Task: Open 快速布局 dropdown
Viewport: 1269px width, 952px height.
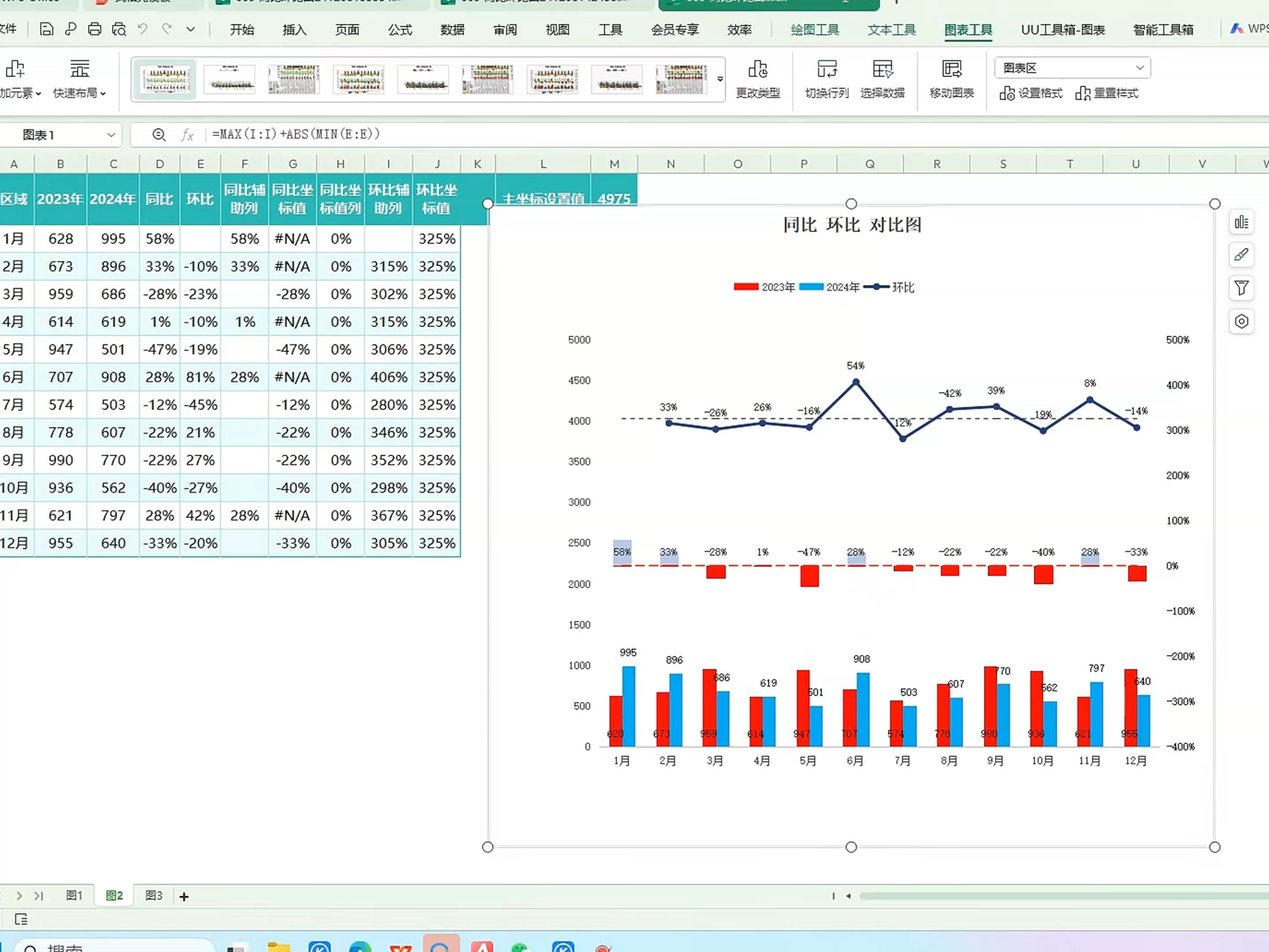Action: (x=79, y=79)
